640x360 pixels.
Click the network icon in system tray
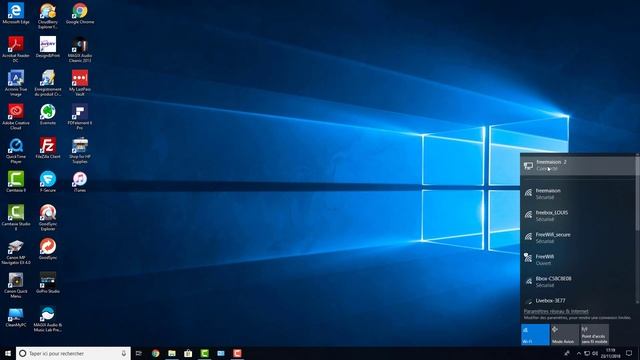tap(587, 353)
